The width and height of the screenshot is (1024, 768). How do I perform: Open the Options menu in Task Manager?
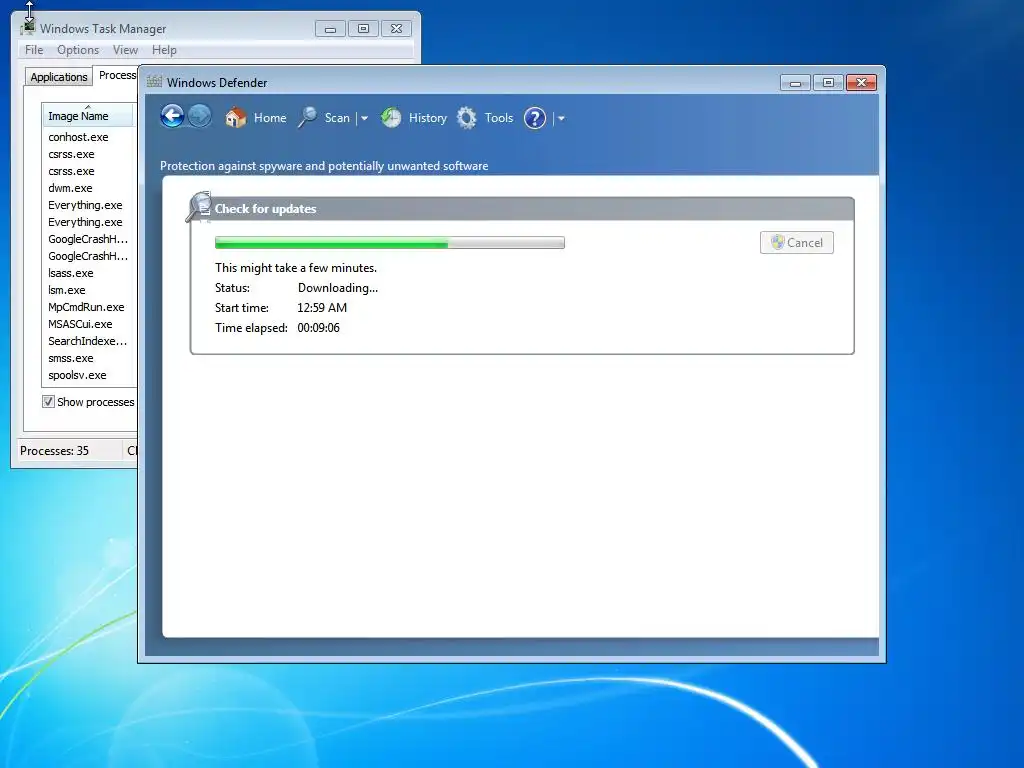click(x=78, y=50)
